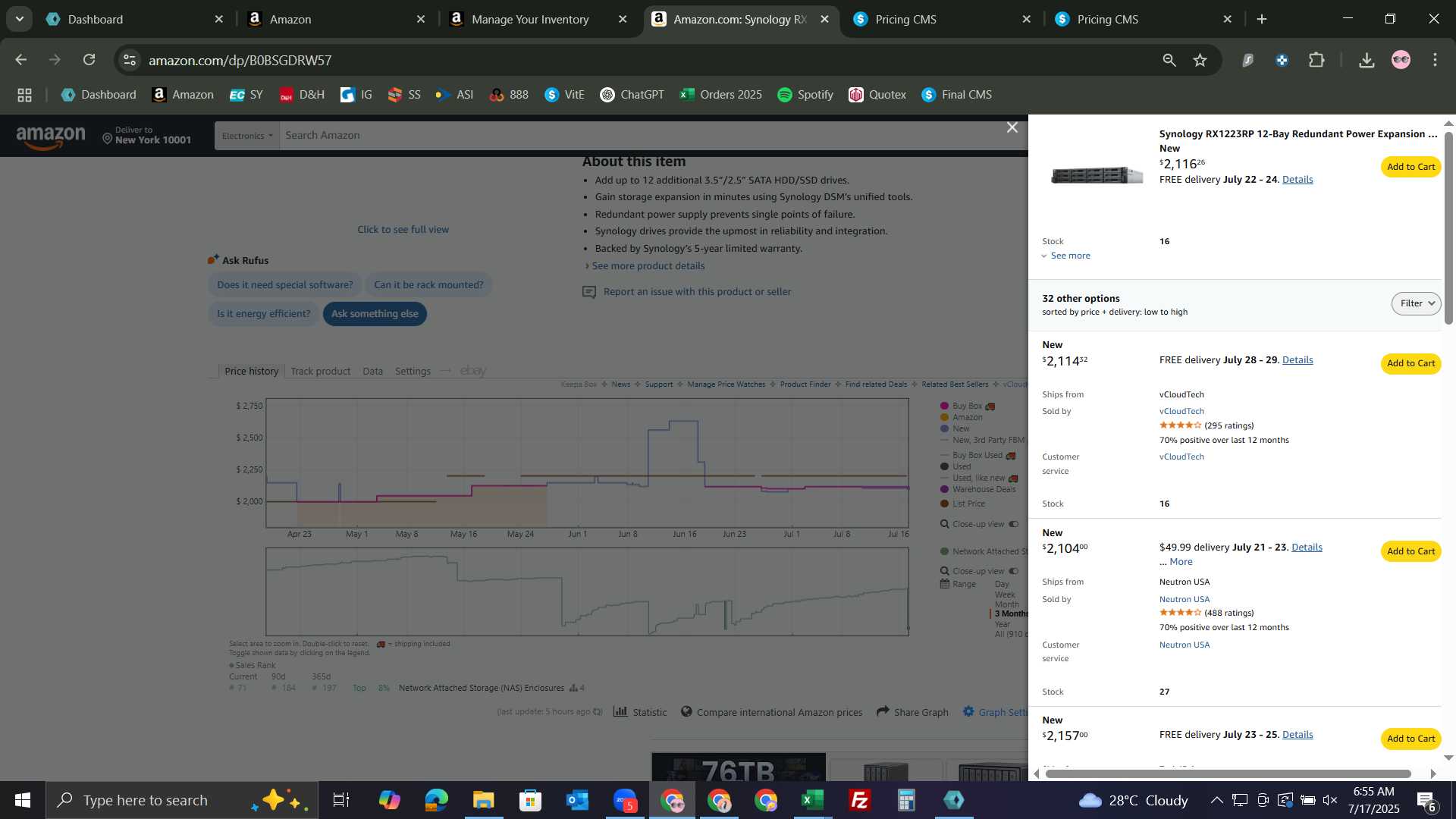Screen dimensions: 1456x819
Task: Open the D&H bookmark
Action: 302,95
